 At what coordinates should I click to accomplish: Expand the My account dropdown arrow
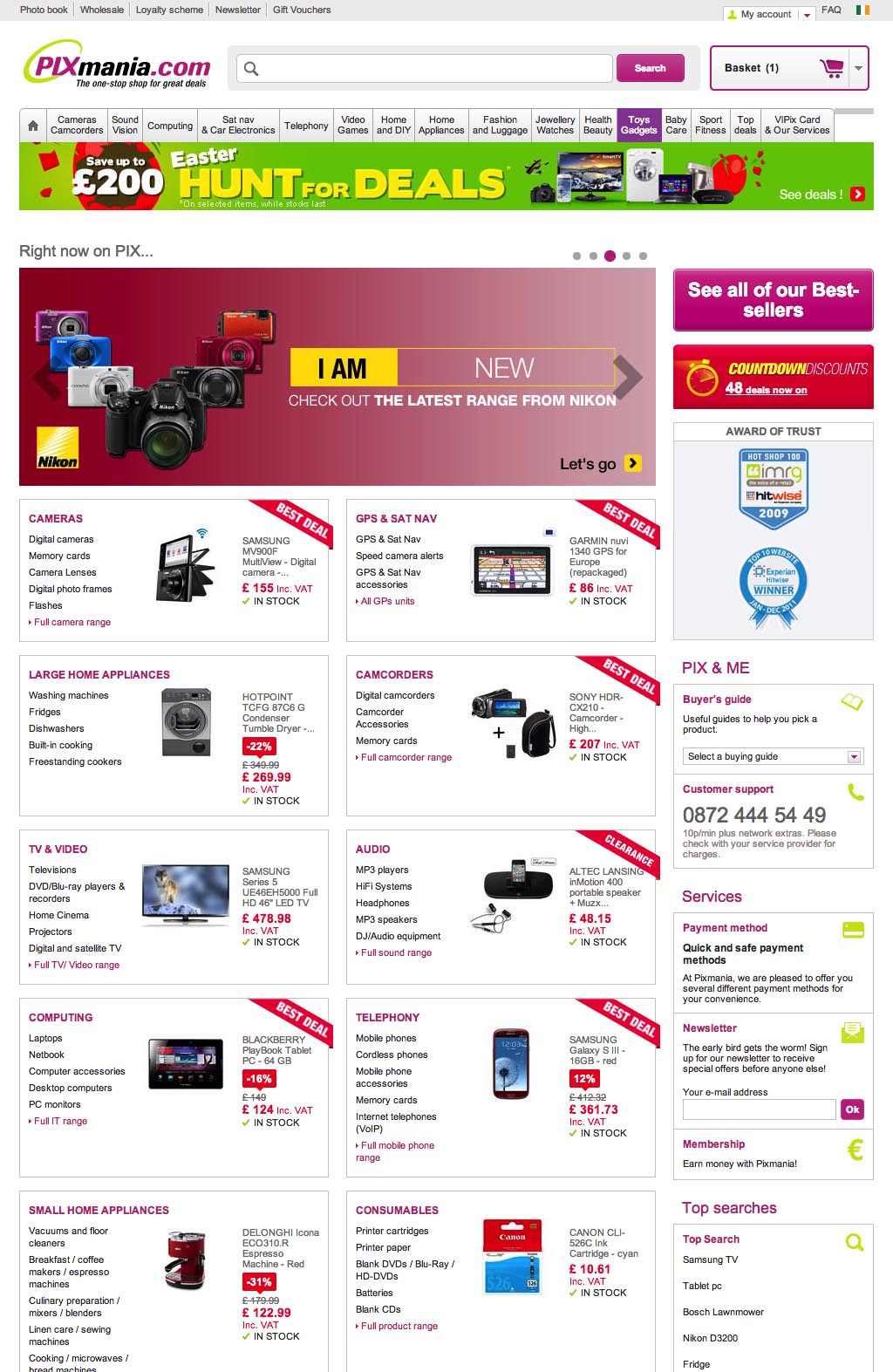(x=807, y=14)
